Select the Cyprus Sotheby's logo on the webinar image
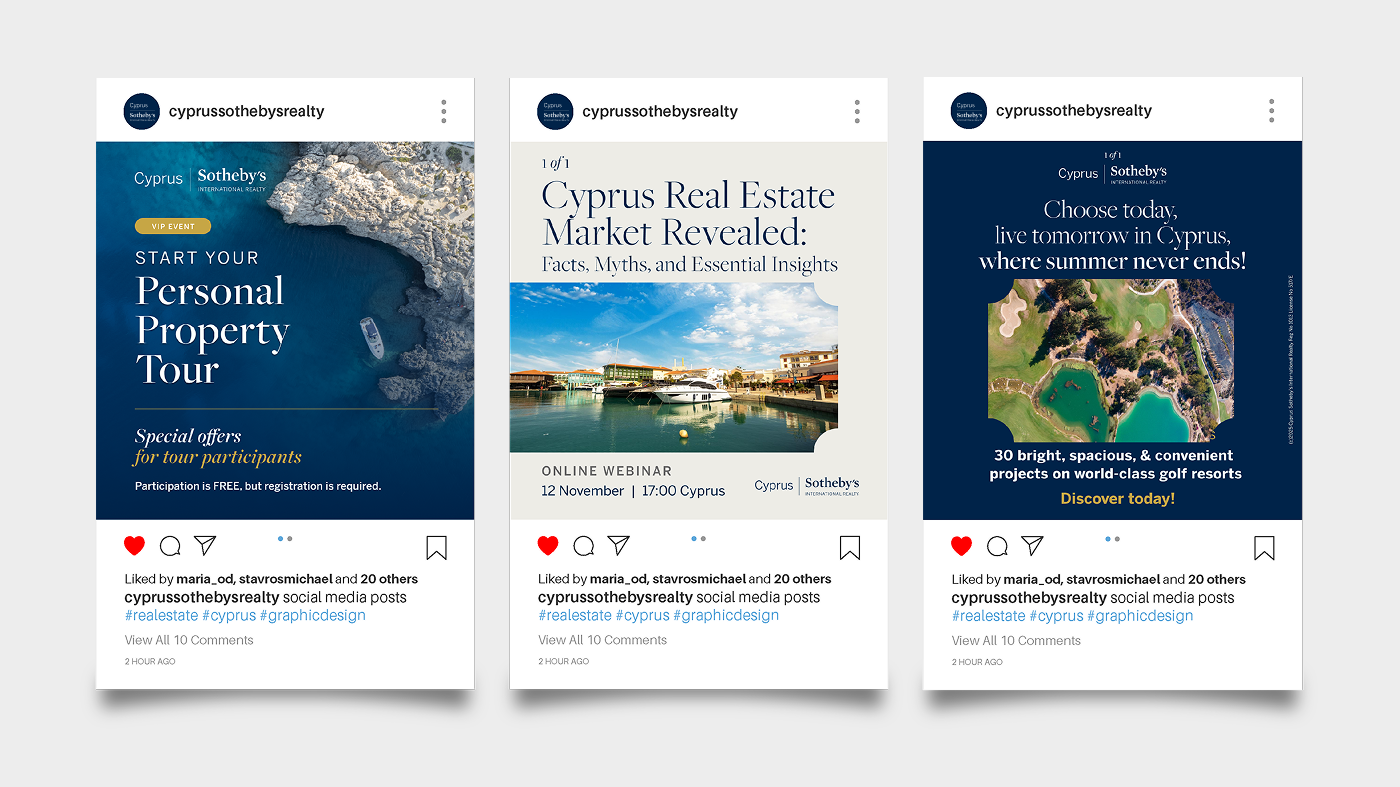 click(807, 486)
